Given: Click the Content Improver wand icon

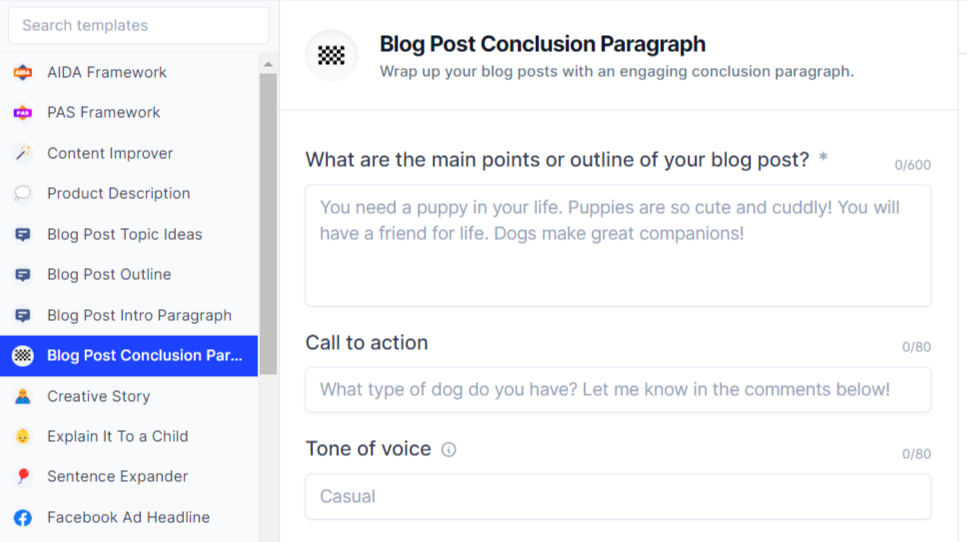Looking at the screenshot, I should (22, 153).
